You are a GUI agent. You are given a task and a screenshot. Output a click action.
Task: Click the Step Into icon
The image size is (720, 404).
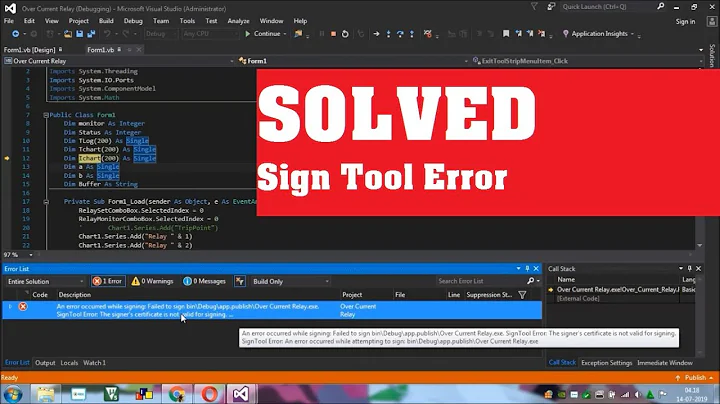(388, 34)
